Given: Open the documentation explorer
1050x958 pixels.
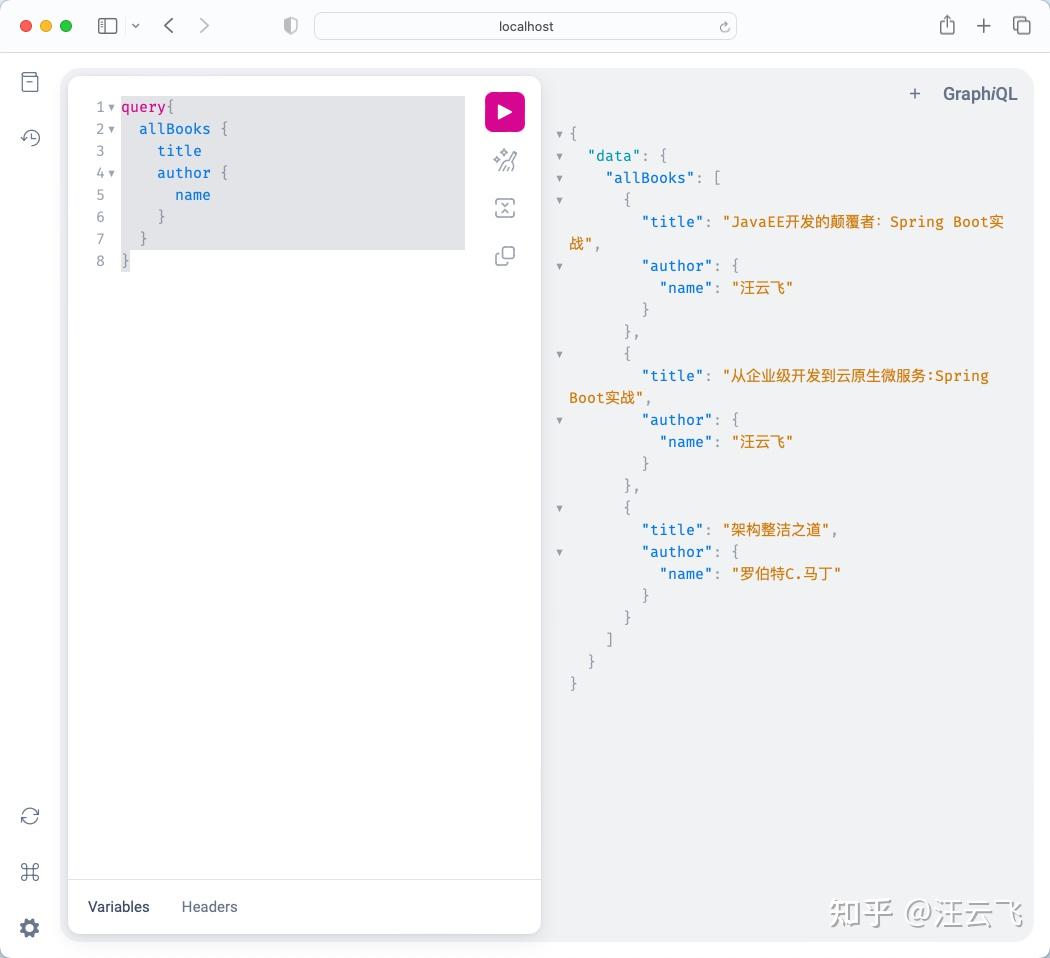Looking at the screenshot, I should click(30, 81).
